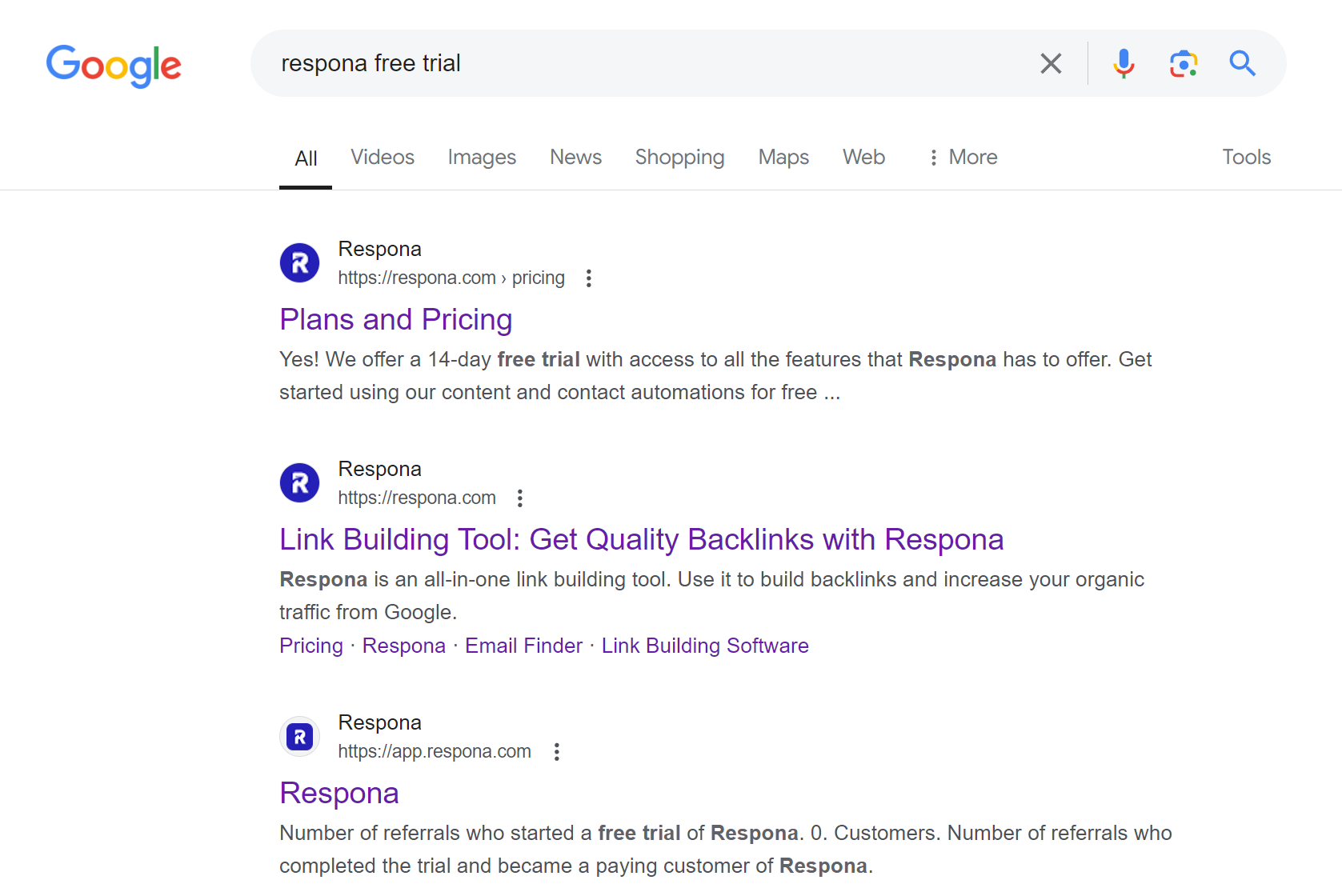
Task: Click the https://respona.com URL text
Action: pyautogui.click(x=417, y=498)
